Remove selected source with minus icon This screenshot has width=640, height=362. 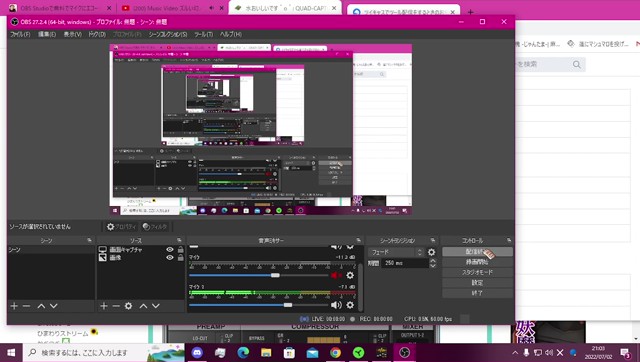tap(116, 306)
